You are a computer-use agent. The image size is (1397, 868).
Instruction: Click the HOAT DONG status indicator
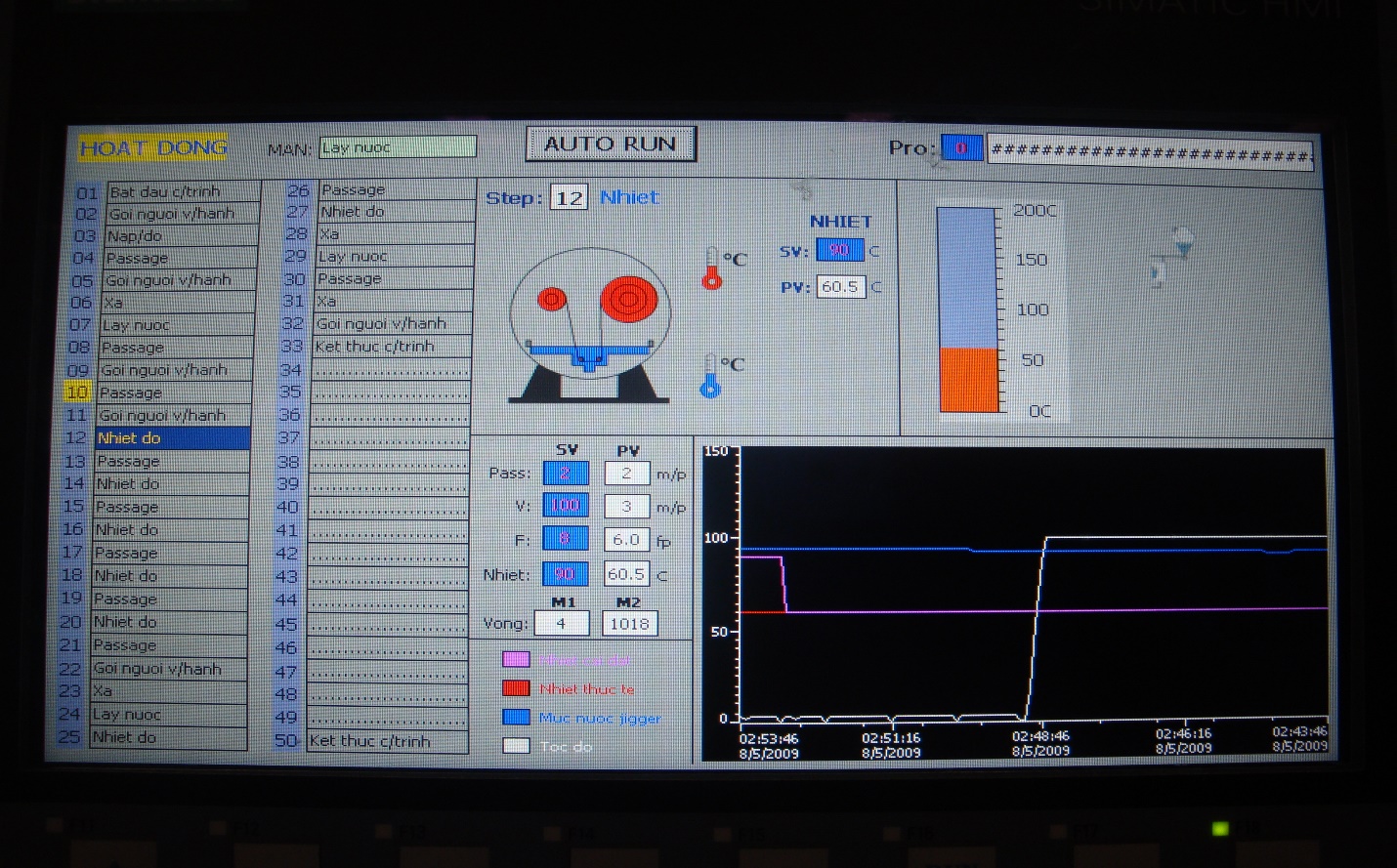[153, 148]
